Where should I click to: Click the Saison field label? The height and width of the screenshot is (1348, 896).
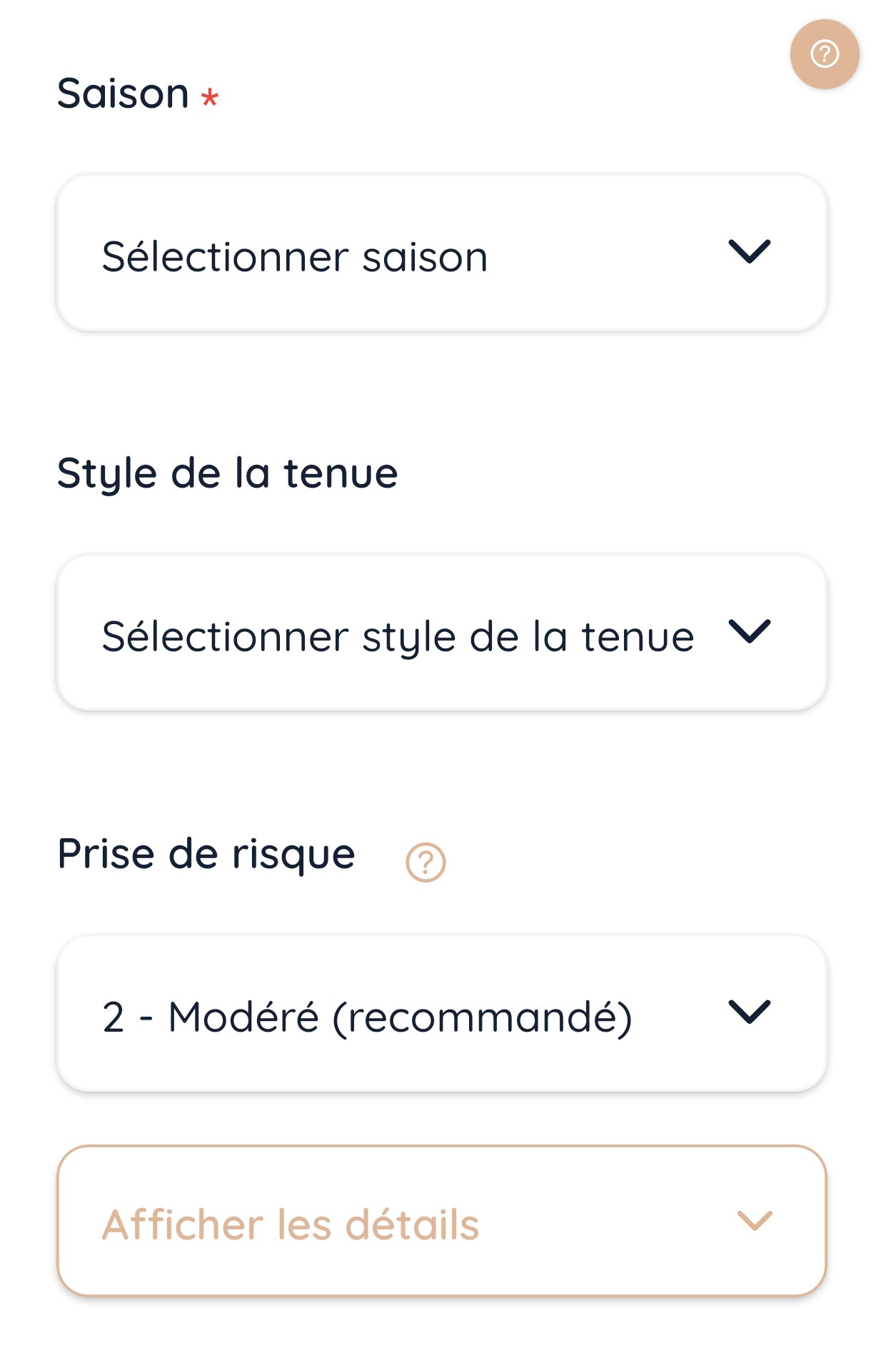123,94
